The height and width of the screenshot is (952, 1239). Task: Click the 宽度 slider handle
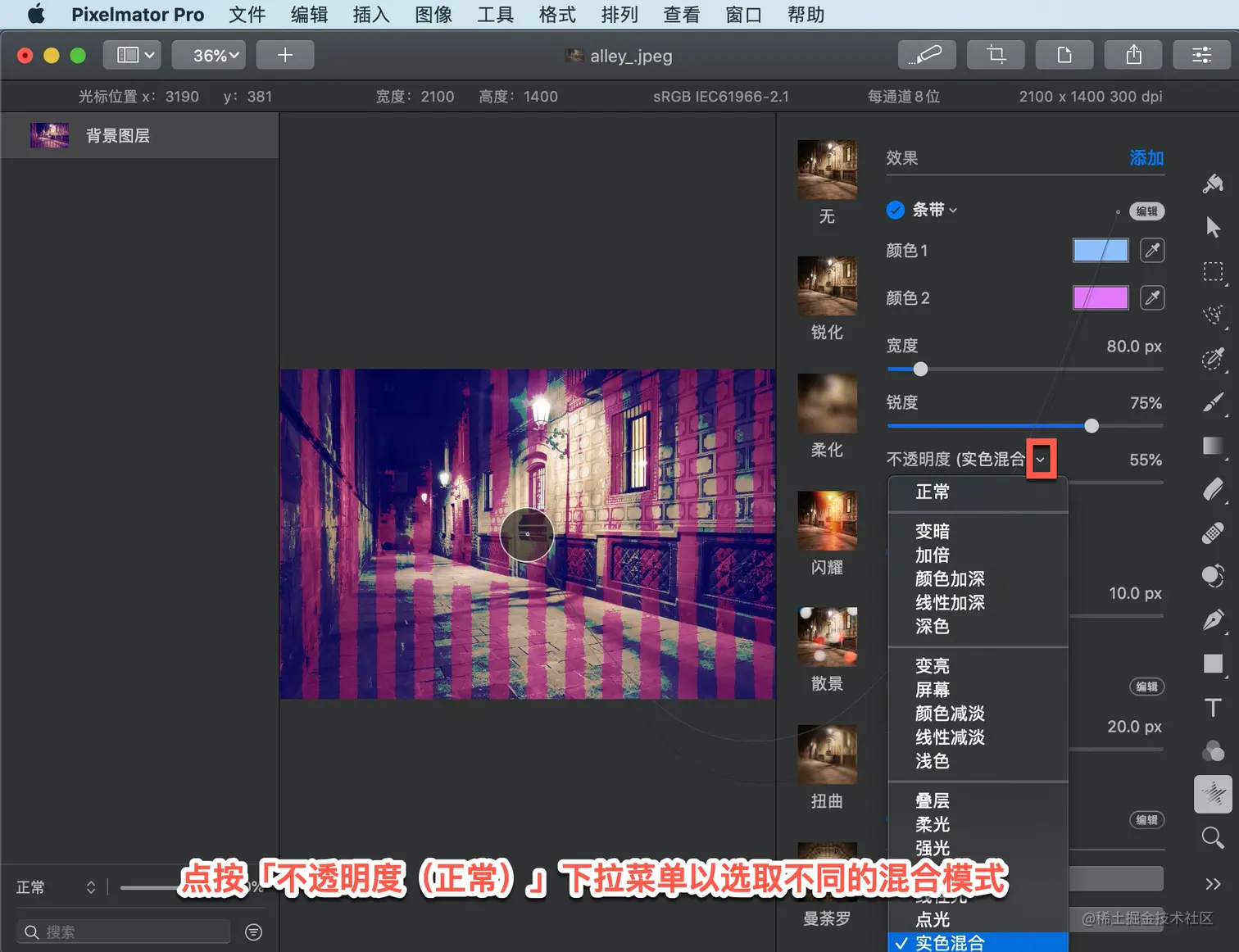(x=920, y=369)
